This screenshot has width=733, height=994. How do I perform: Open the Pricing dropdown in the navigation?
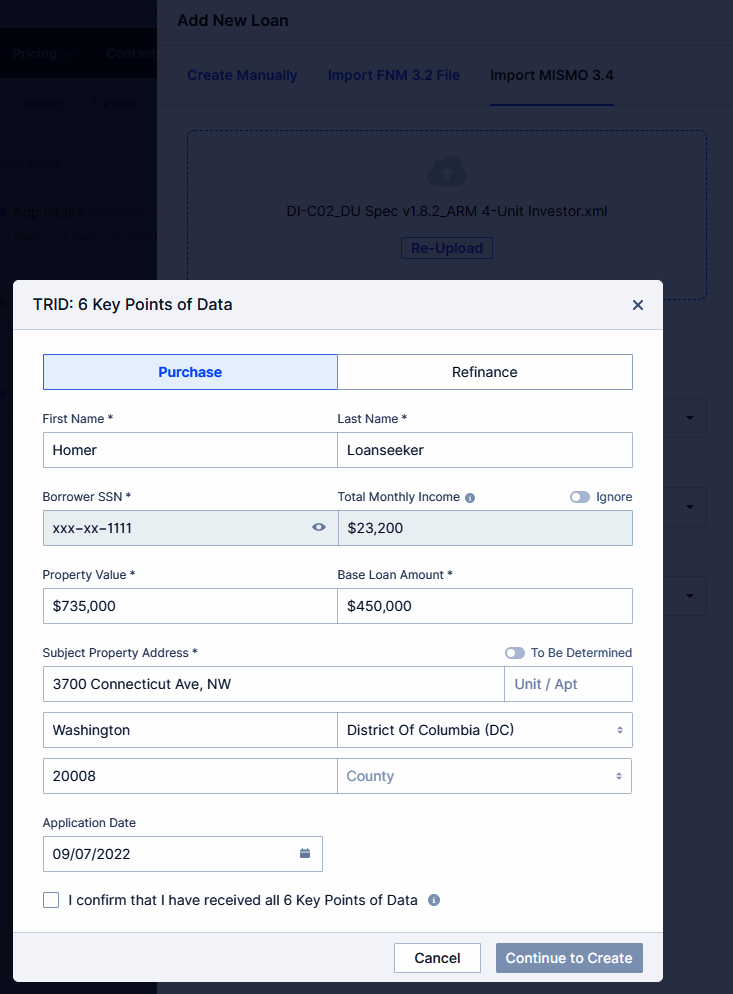pos(42,54)
